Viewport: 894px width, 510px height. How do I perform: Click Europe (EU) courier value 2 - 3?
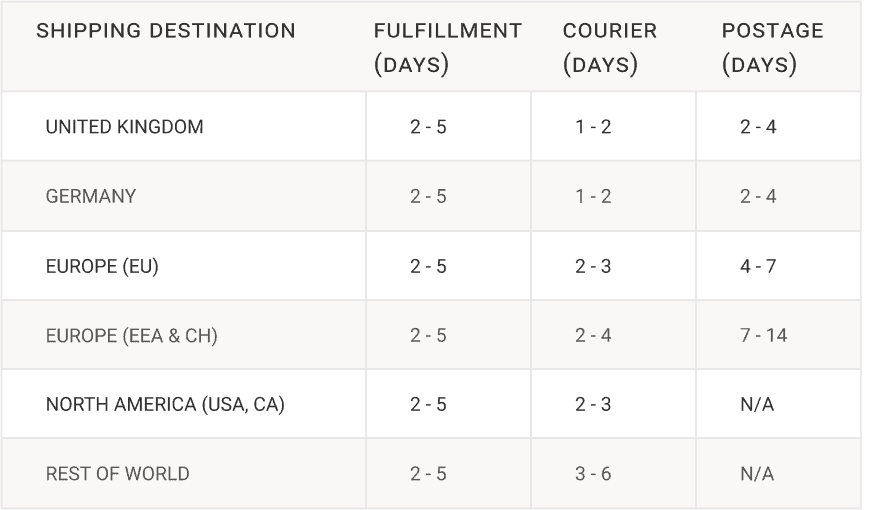[x=593, y=266]
